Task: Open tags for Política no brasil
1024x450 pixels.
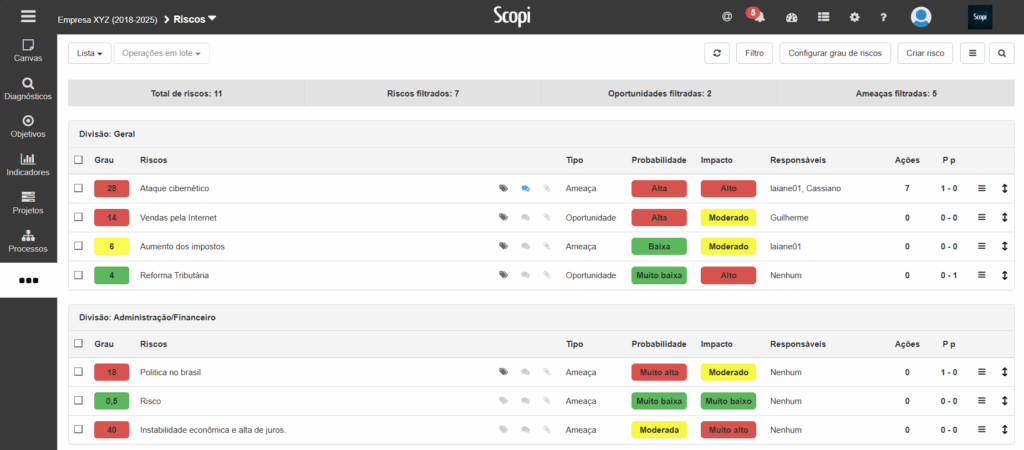Action: click(504, 372)
